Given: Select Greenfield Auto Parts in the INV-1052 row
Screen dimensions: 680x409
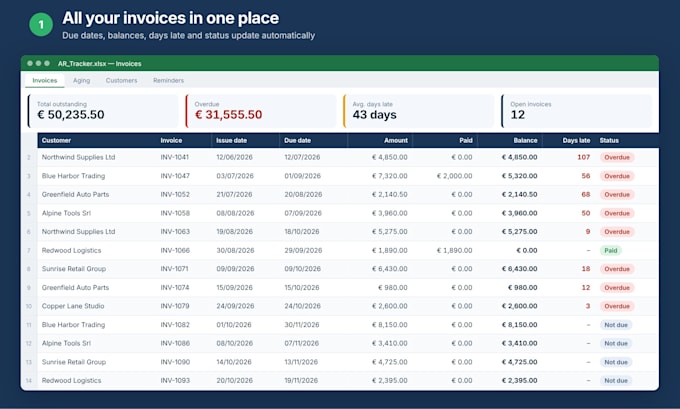Looking at the screenshot, I should pyautogui.click(x=75, y=194).
